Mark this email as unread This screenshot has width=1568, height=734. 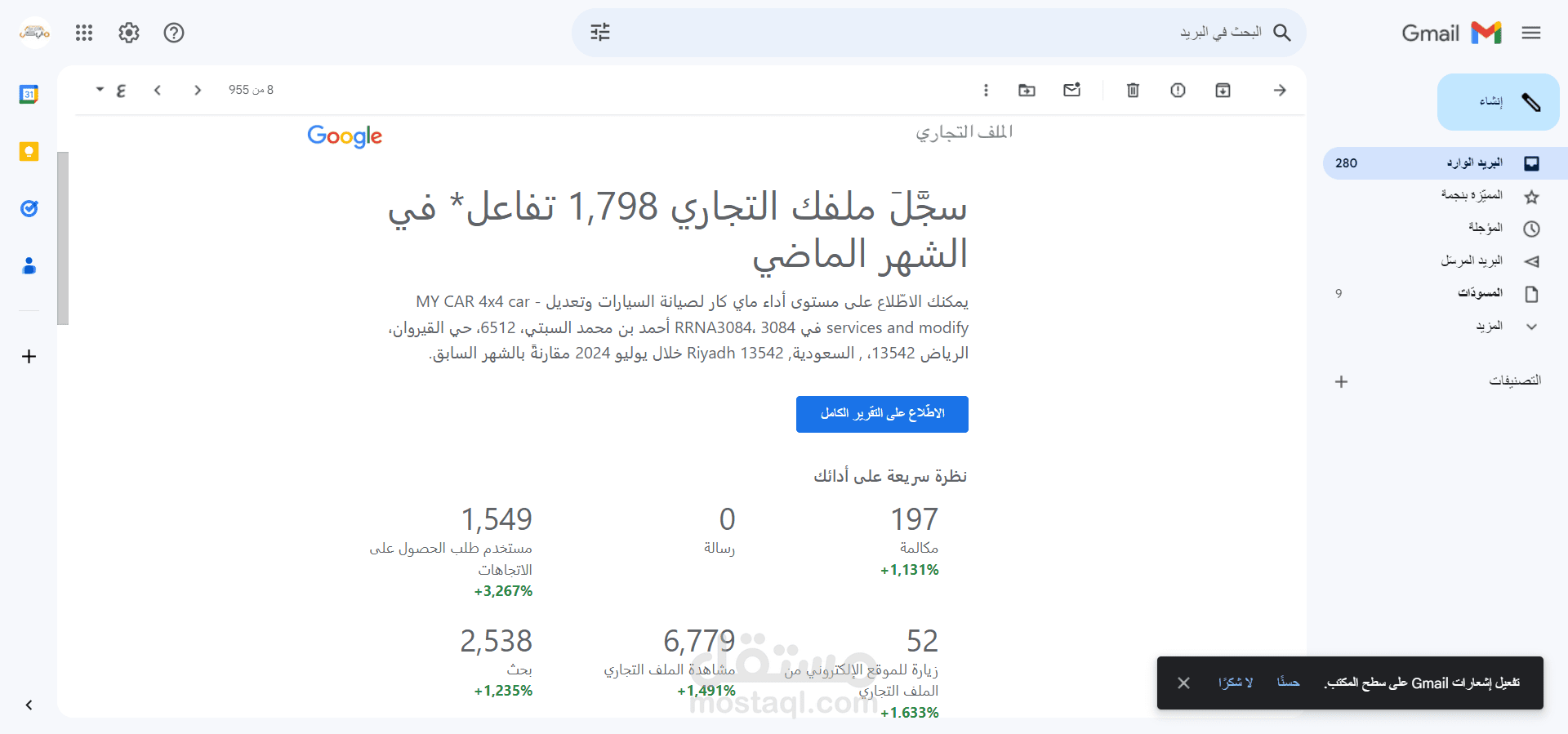pos(1072,90)
